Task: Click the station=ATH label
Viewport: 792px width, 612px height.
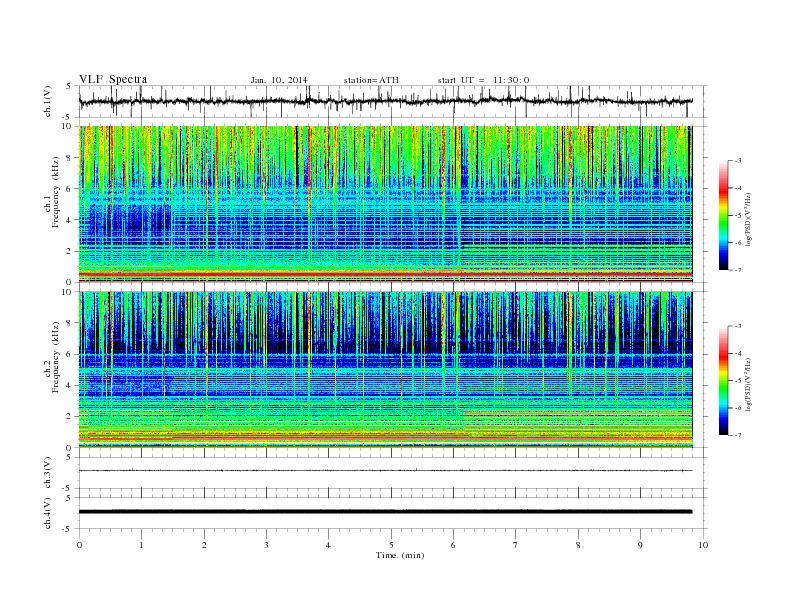Action: pyautogui.click(x=371, y=80)
